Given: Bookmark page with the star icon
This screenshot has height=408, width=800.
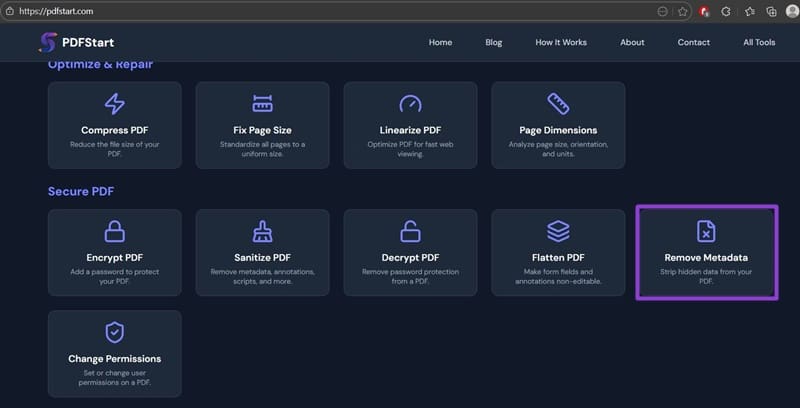Looking at the screenshot, I should pyautogui.click(x=683, y=11).
